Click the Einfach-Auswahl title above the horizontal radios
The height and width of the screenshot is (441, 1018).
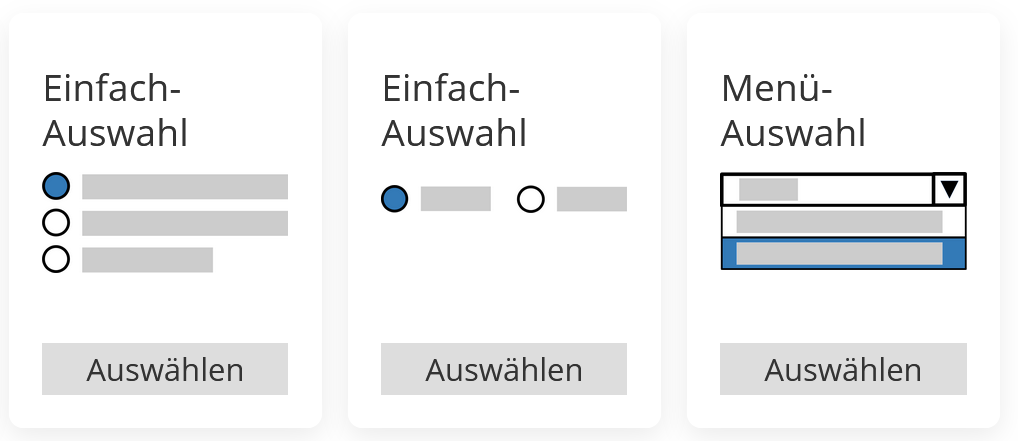coord(454,111)
